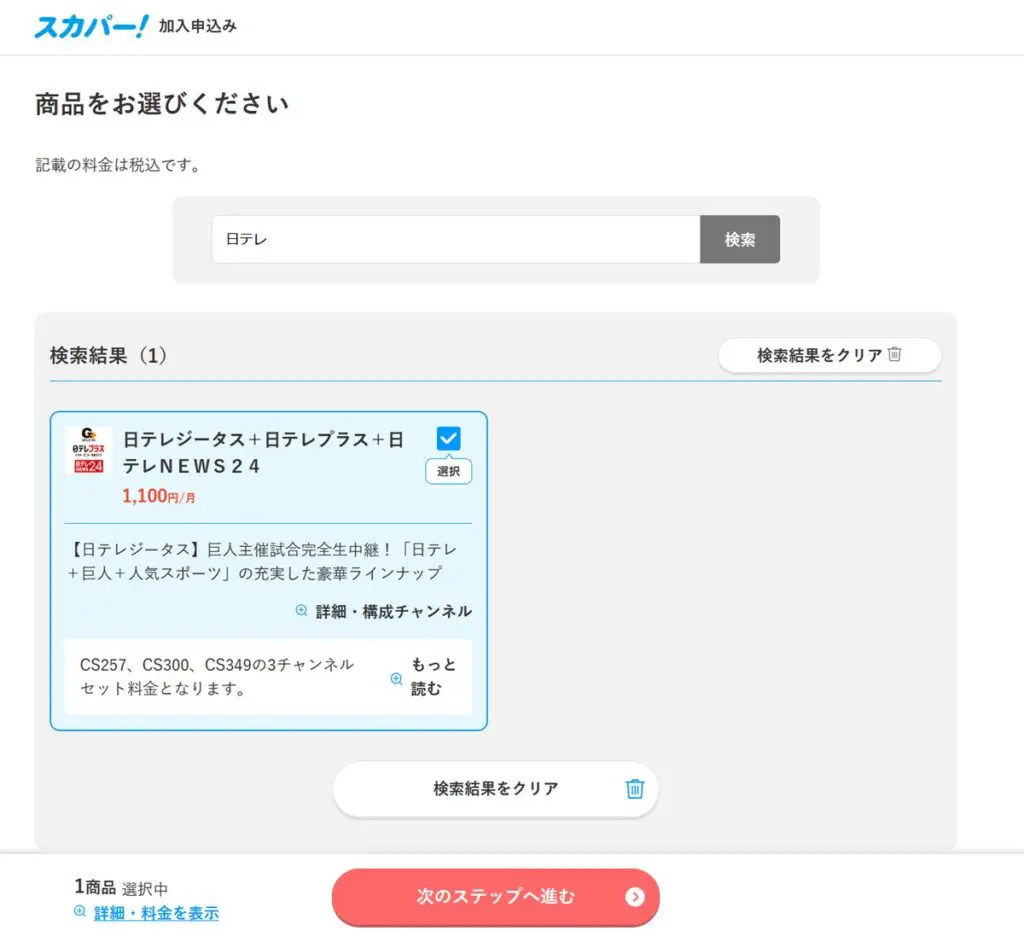Click the channel logo thumbnail of 日テレ set

(88, 450)
